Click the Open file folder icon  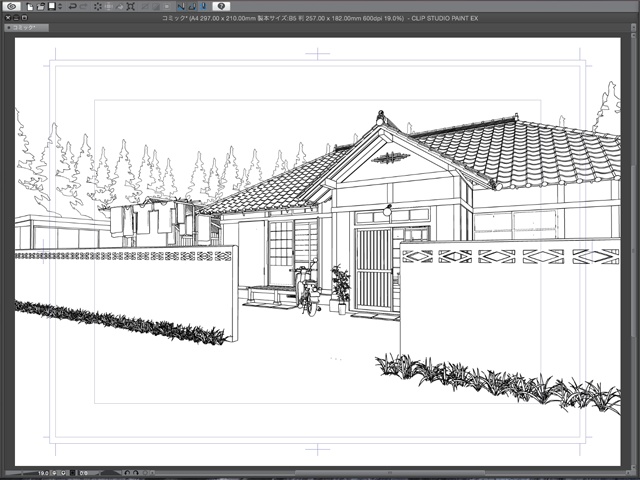41,7
